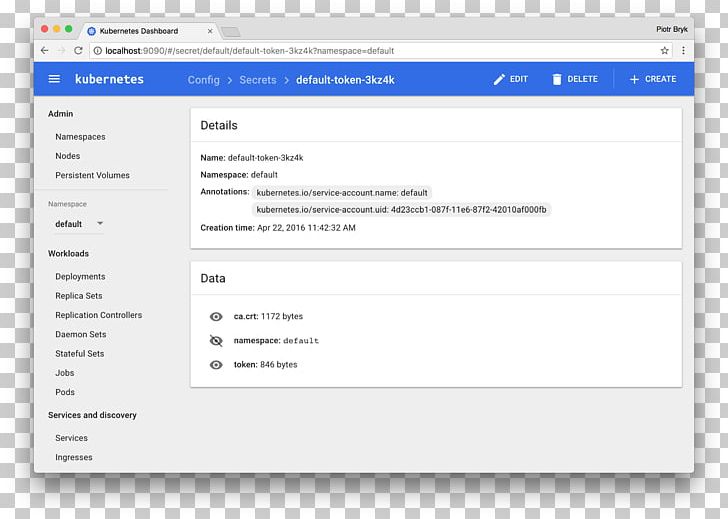Screen dimensions: 728x519
Task: Open Daemon Sets in the sidebar
Action: click(x=81, y=334)
